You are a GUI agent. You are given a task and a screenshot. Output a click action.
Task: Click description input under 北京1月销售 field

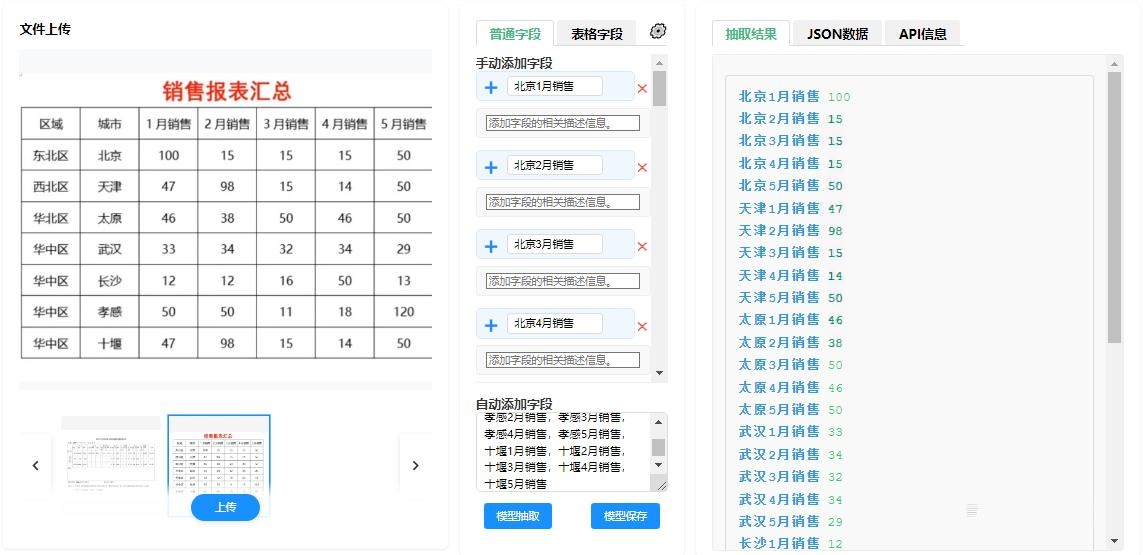click(x=562, y=123)
